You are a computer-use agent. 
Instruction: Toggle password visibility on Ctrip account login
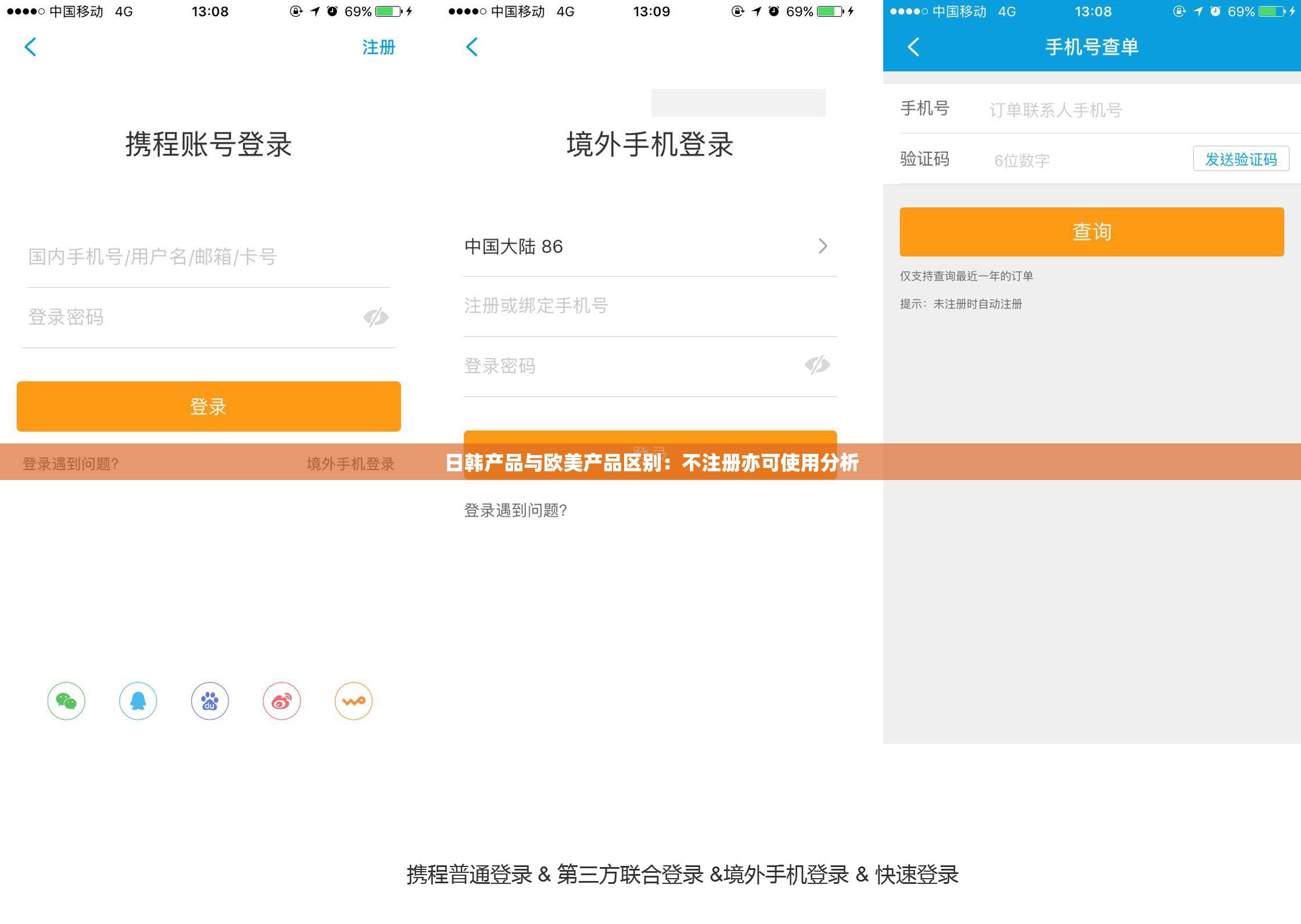(376, 317)
